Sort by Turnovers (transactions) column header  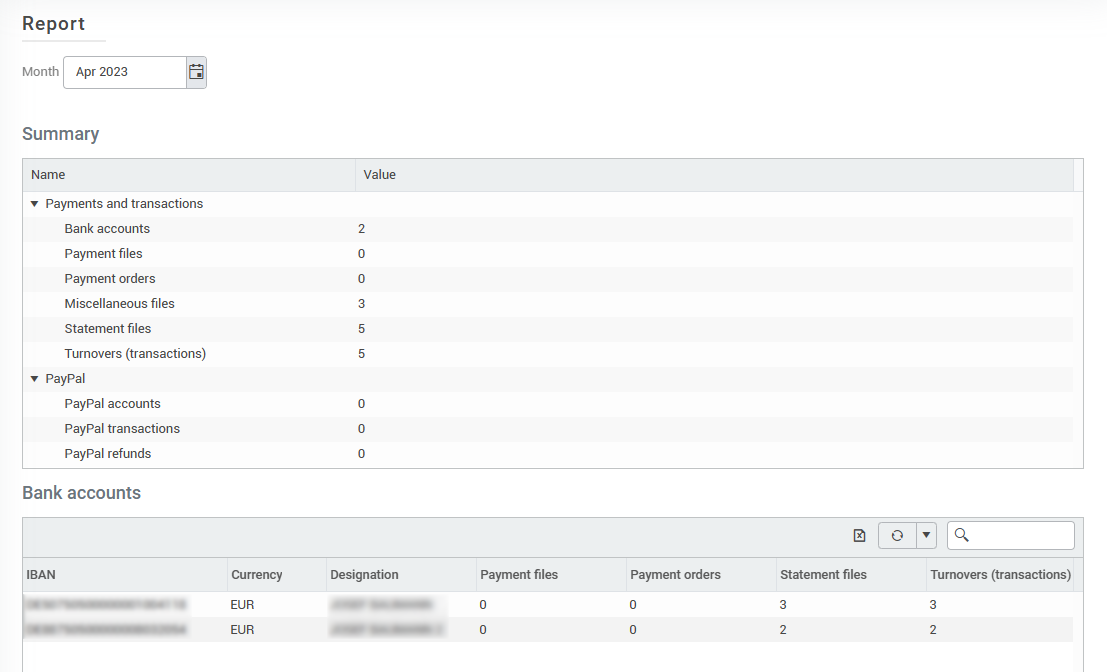(x=1000, y=575)
